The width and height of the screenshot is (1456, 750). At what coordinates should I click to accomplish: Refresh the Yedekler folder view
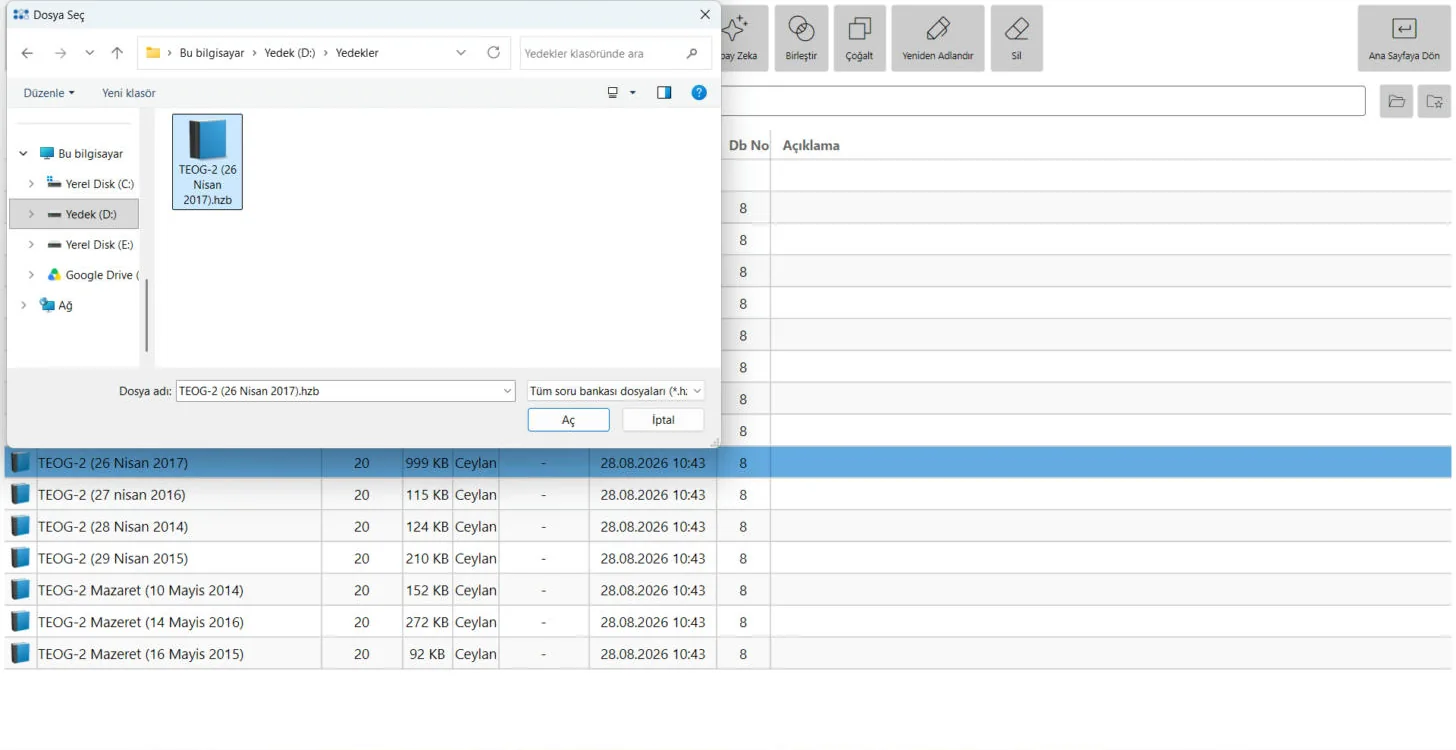pyautogui.click(x=493, y=53)
